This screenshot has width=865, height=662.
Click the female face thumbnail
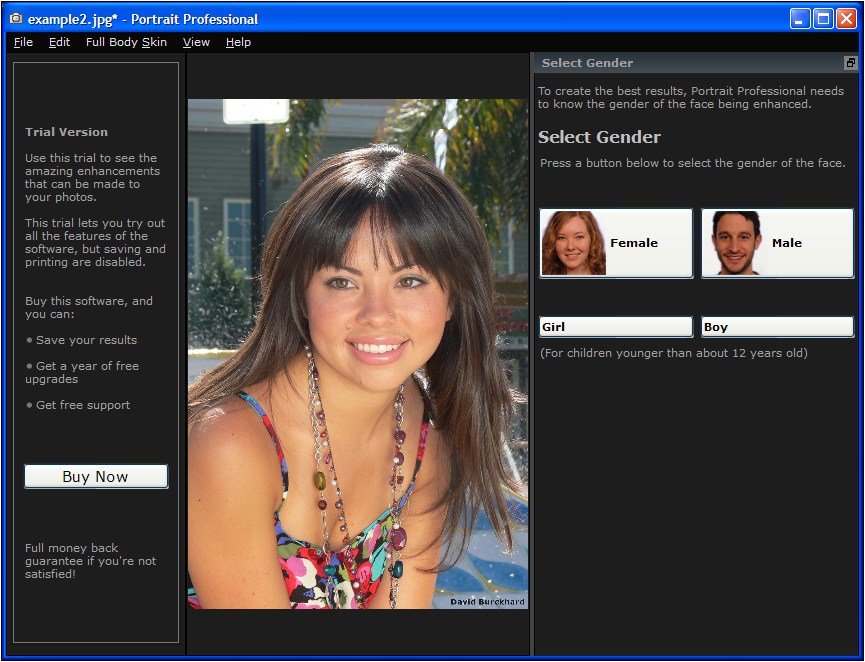click(x=574, y=243)
